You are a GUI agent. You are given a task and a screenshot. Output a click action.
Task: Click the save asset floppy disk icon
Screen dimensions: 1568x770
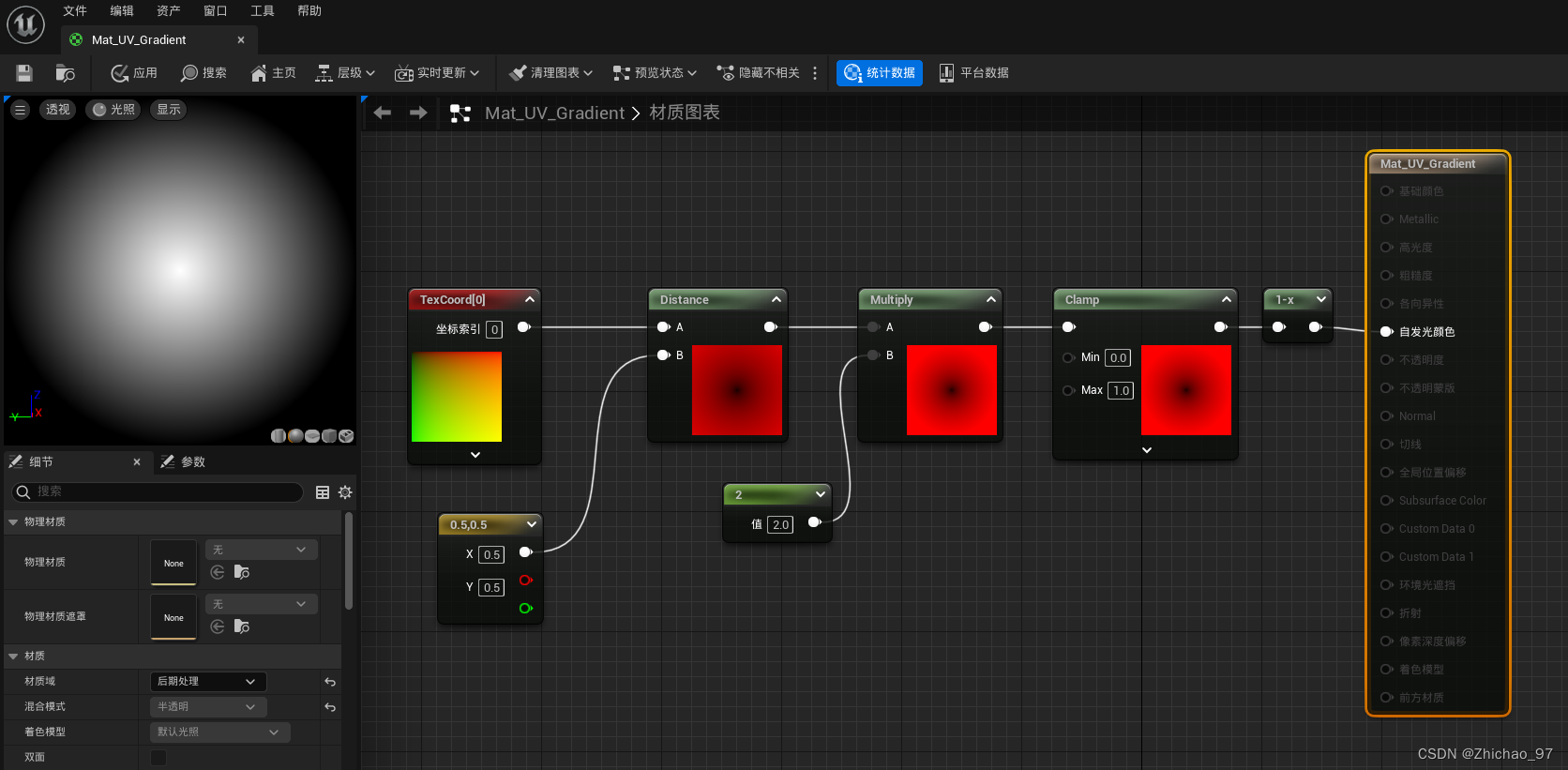(24, 73)
